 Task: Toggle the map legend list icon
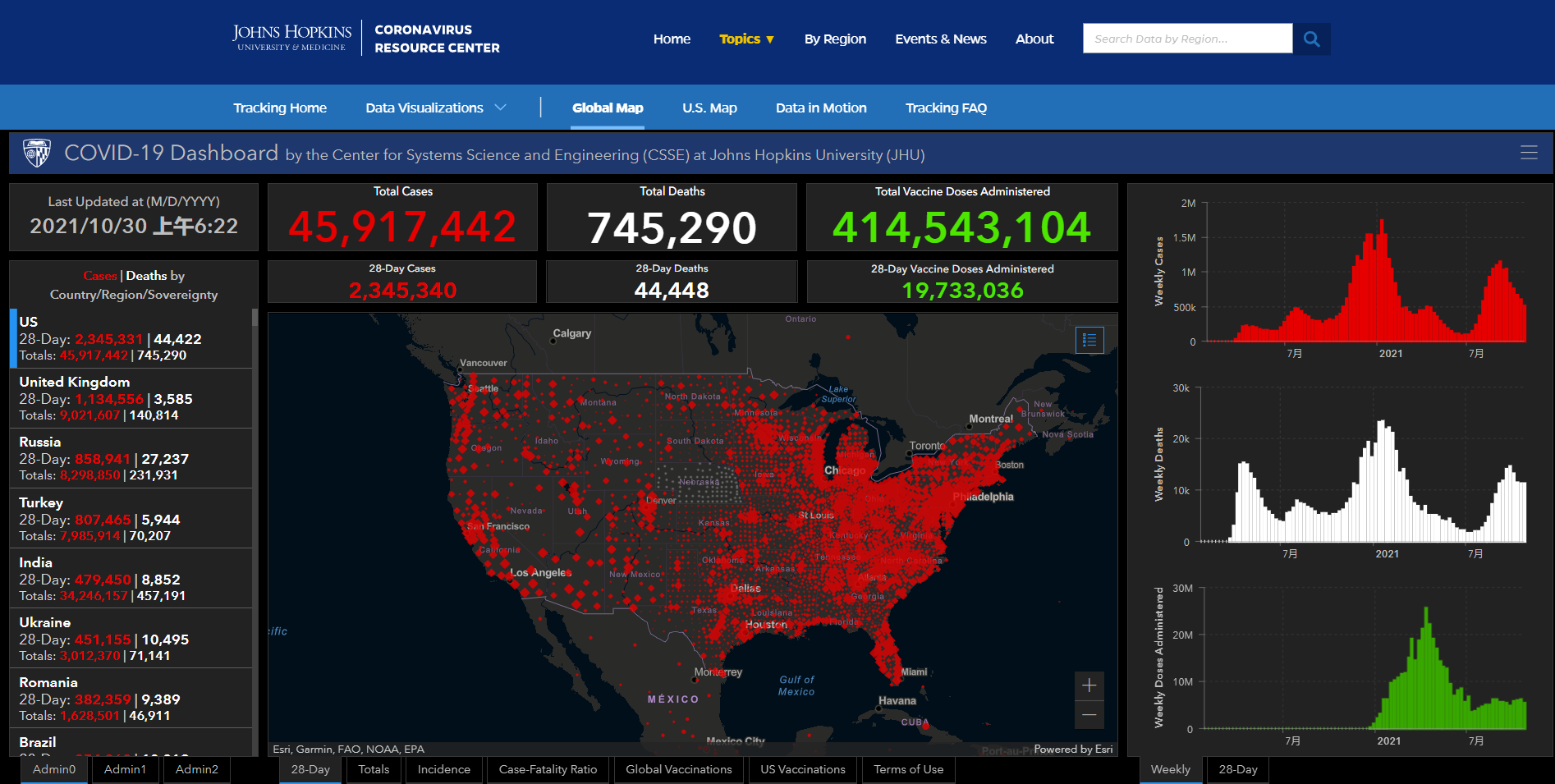[1089, 340]
